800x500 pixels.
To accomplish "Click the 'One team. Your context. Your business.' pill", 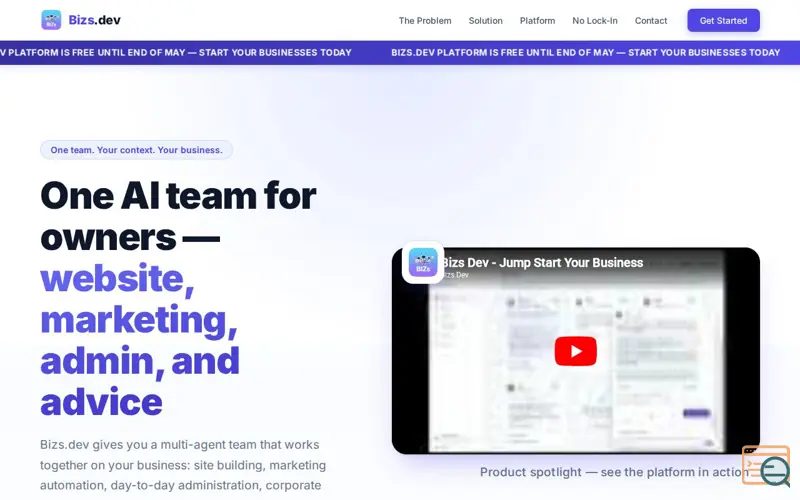I will coord(136,150).
